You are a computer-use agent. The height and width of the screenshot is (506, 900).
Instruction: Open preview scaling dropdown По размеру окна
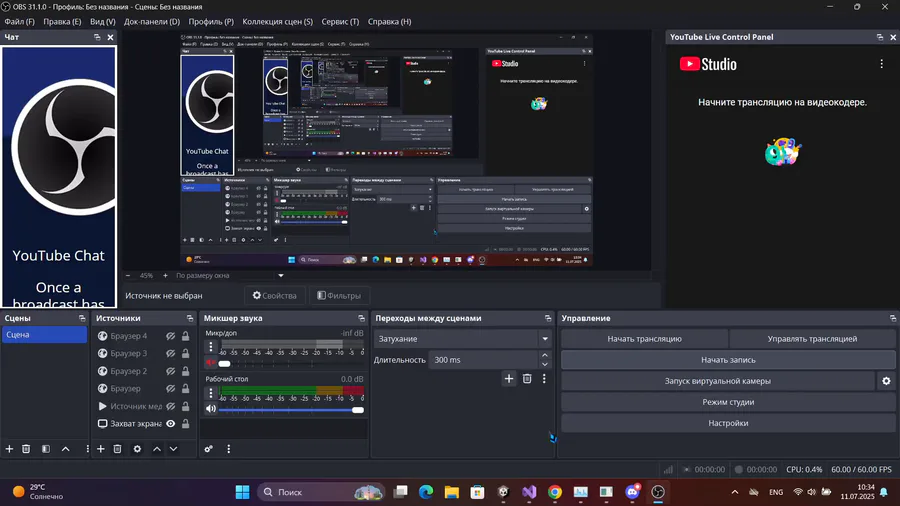click(230, 275)
